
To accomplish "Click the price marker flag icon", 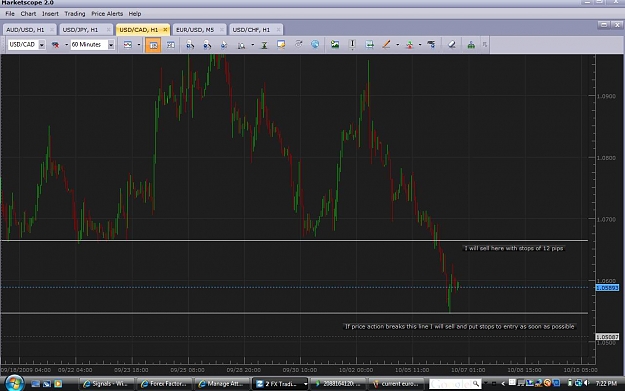I will click(431, 45).
